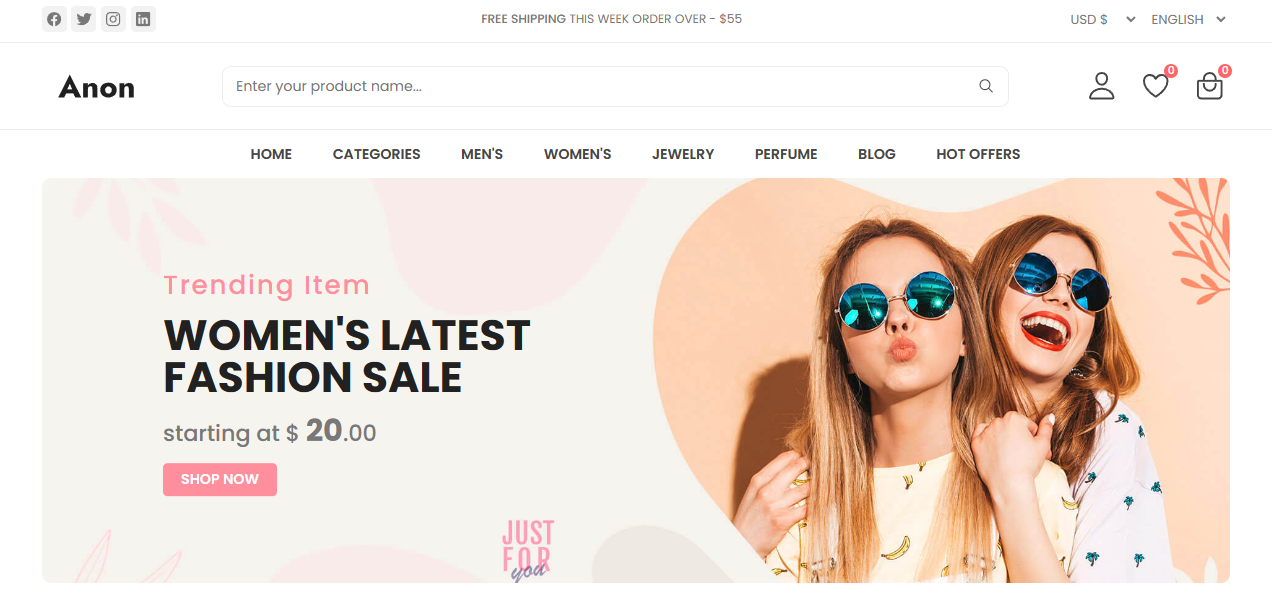1272x608 pixels.
Task: Open the Facebook social link icon
Action: click(x=54, y=19)
